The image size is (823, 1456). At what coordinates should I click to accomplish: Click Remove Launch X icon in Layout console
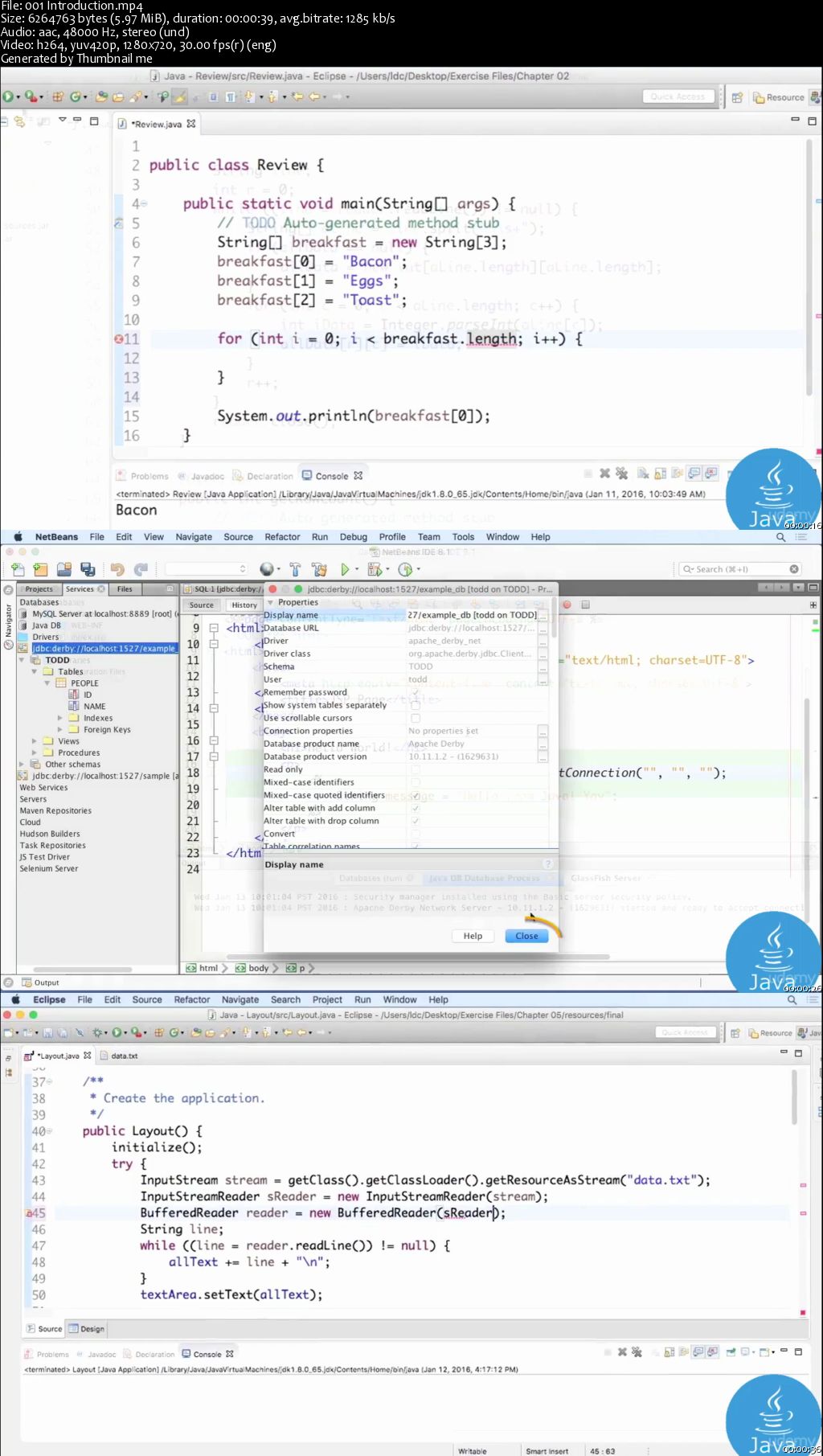622,1352
